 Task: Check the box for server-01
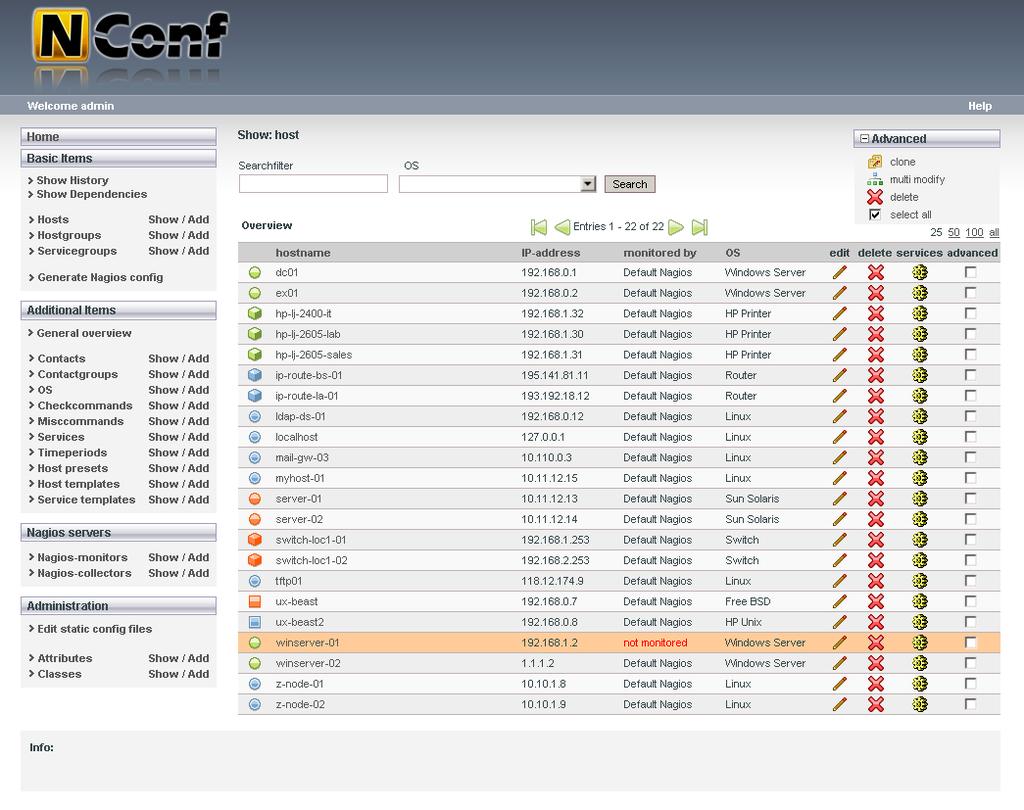tap(970, 498)
